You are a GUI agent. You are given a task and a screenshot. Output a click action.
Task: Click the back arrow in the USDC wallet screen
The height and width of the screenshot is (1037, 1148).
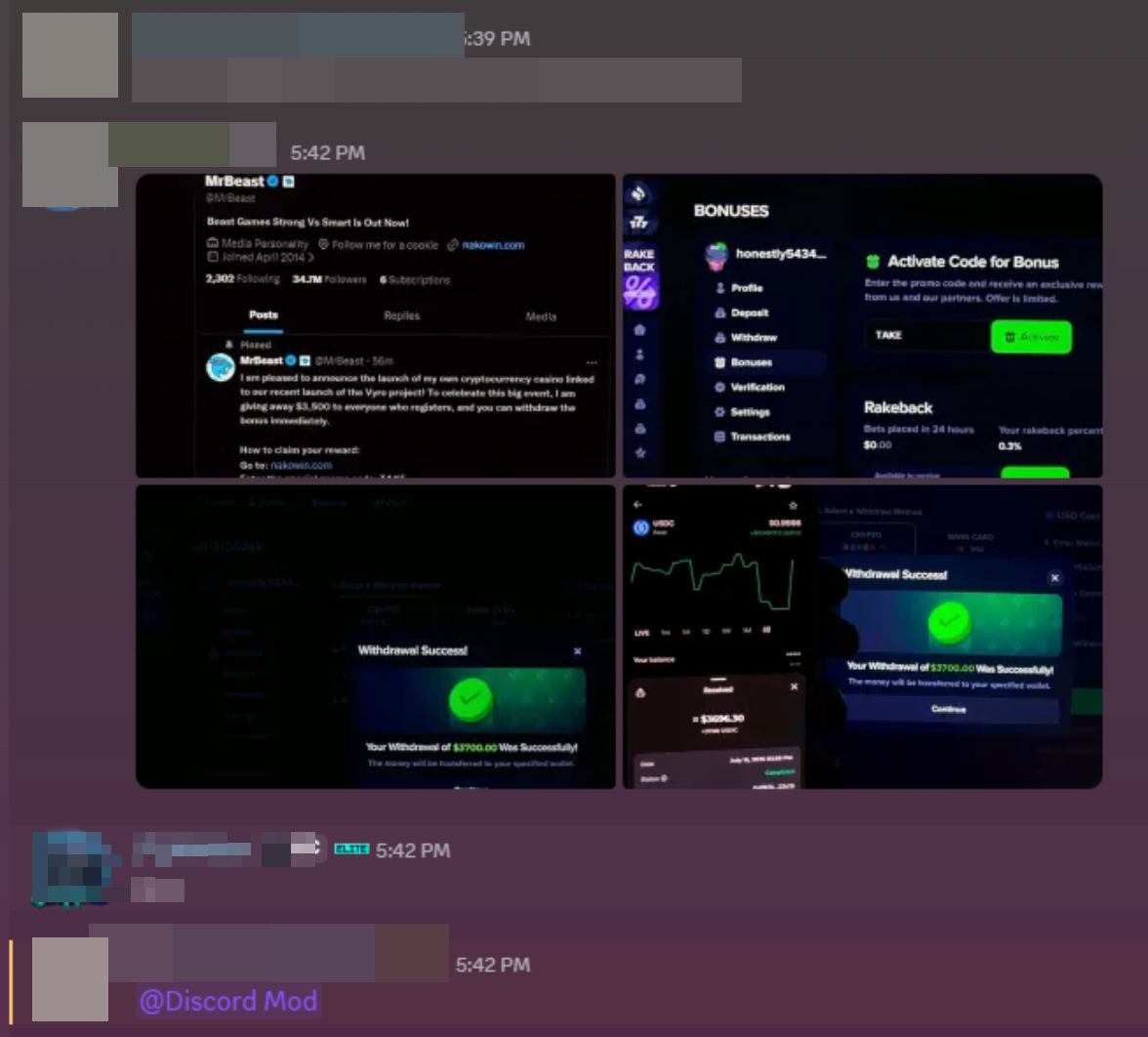pos(637,505)
